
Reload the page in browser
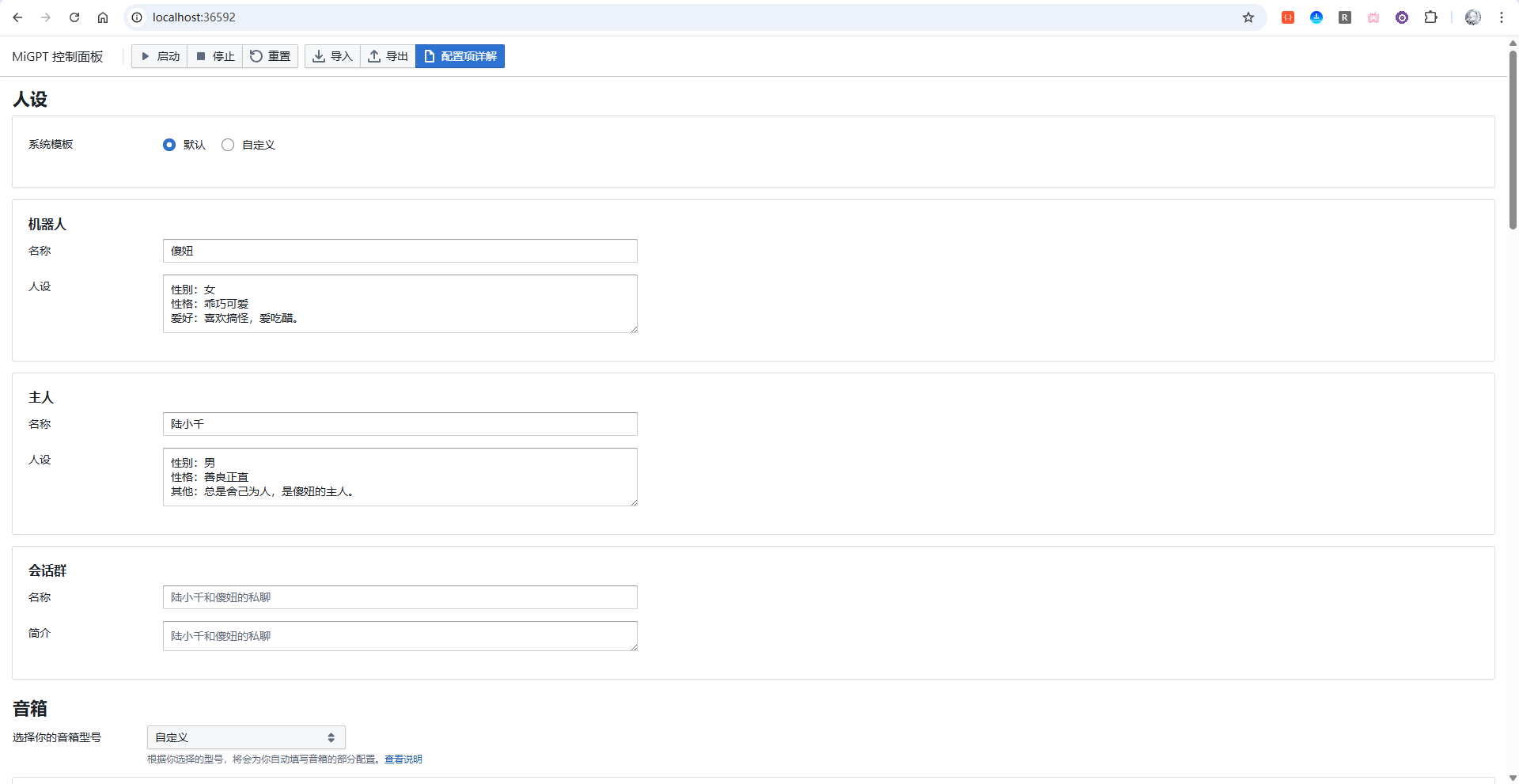pyautogui.click(x=74, y=17)
